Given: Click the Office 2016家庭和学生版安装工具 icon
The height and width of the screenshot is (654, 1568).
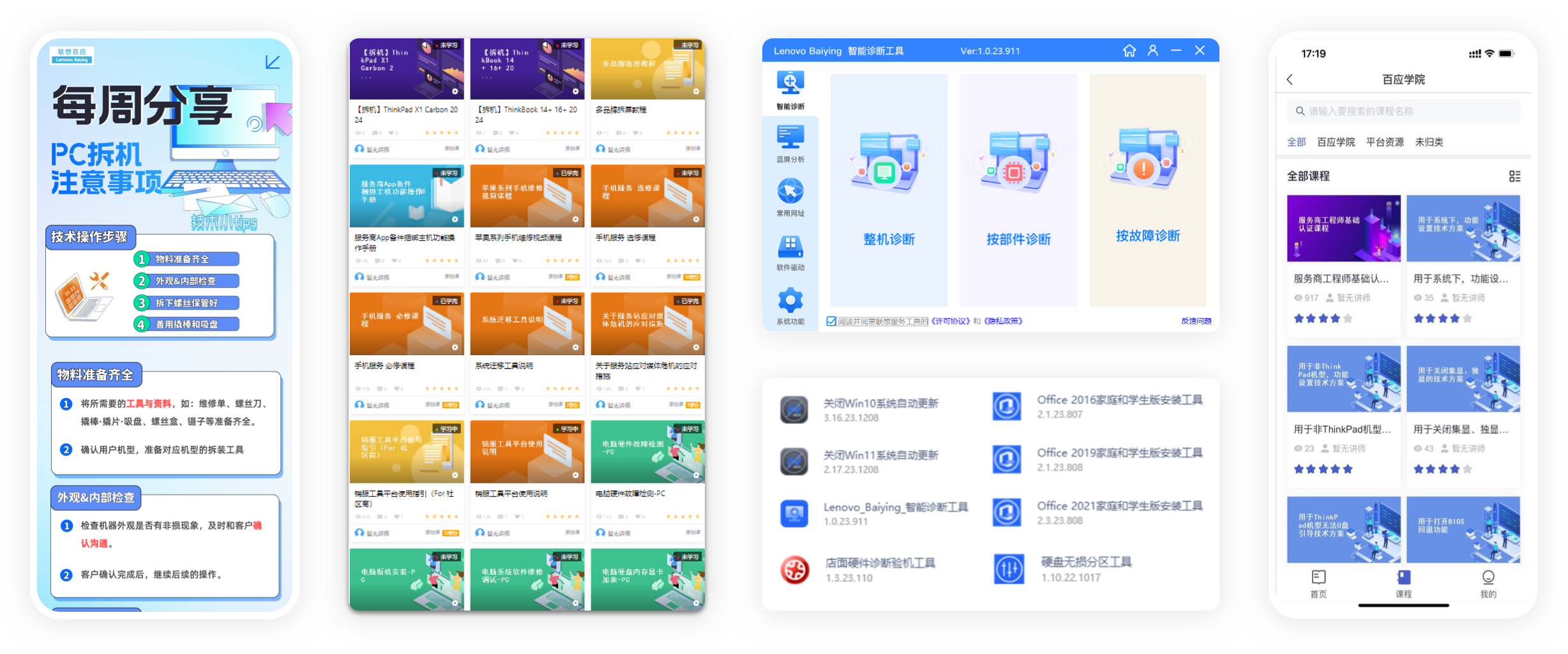Looking at the screenshot, I should (1007, 406).
